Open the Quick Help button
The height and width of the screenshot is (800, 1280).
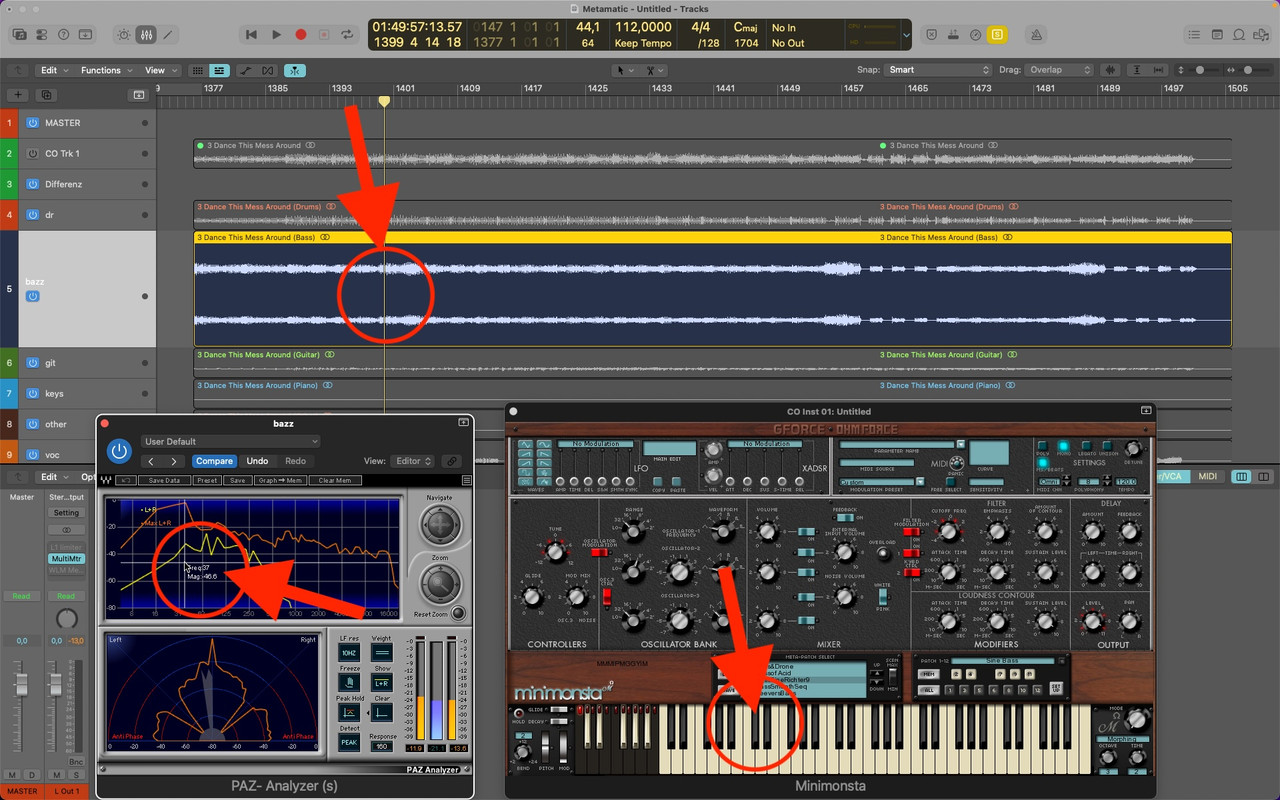point(63,34)
